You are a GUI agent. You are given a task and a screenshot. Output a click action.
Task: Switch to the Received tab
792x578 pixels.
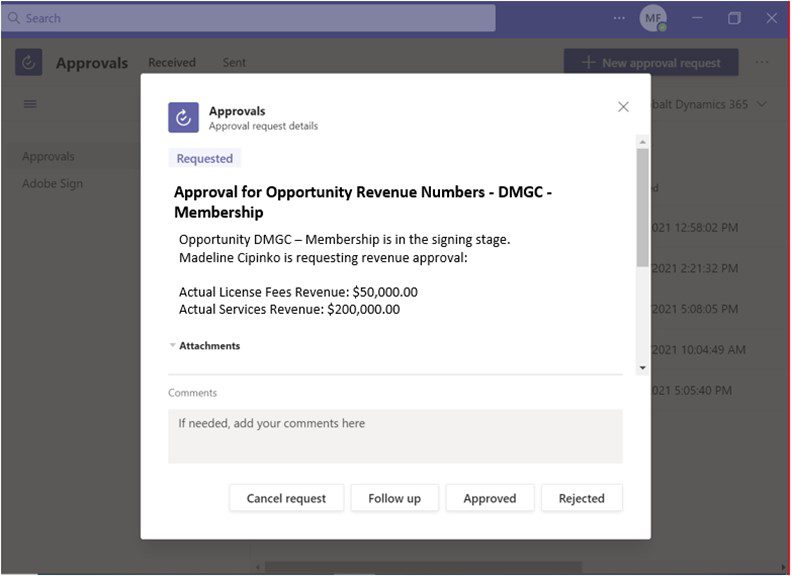coord(172,62)
